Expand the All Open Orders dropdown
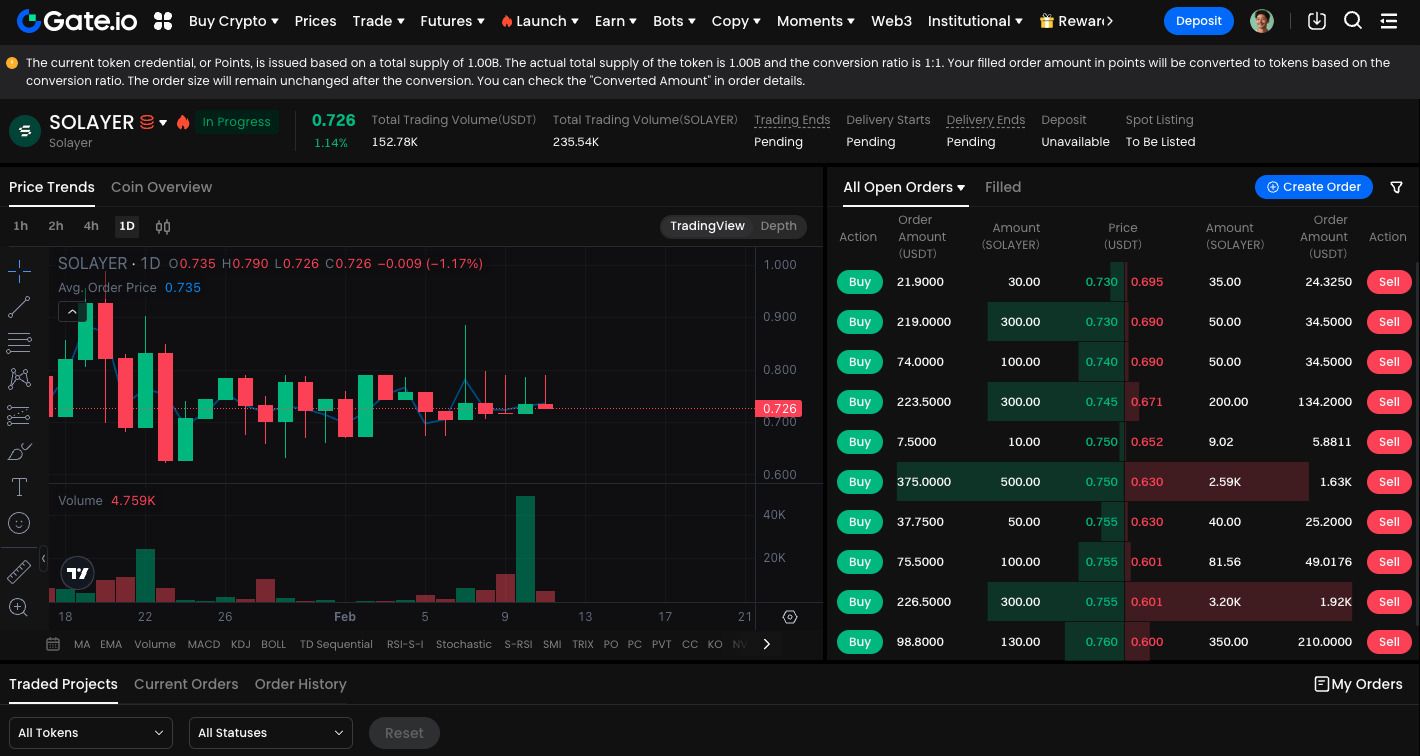The image size is (1420, 756). [x=904, y=187]
